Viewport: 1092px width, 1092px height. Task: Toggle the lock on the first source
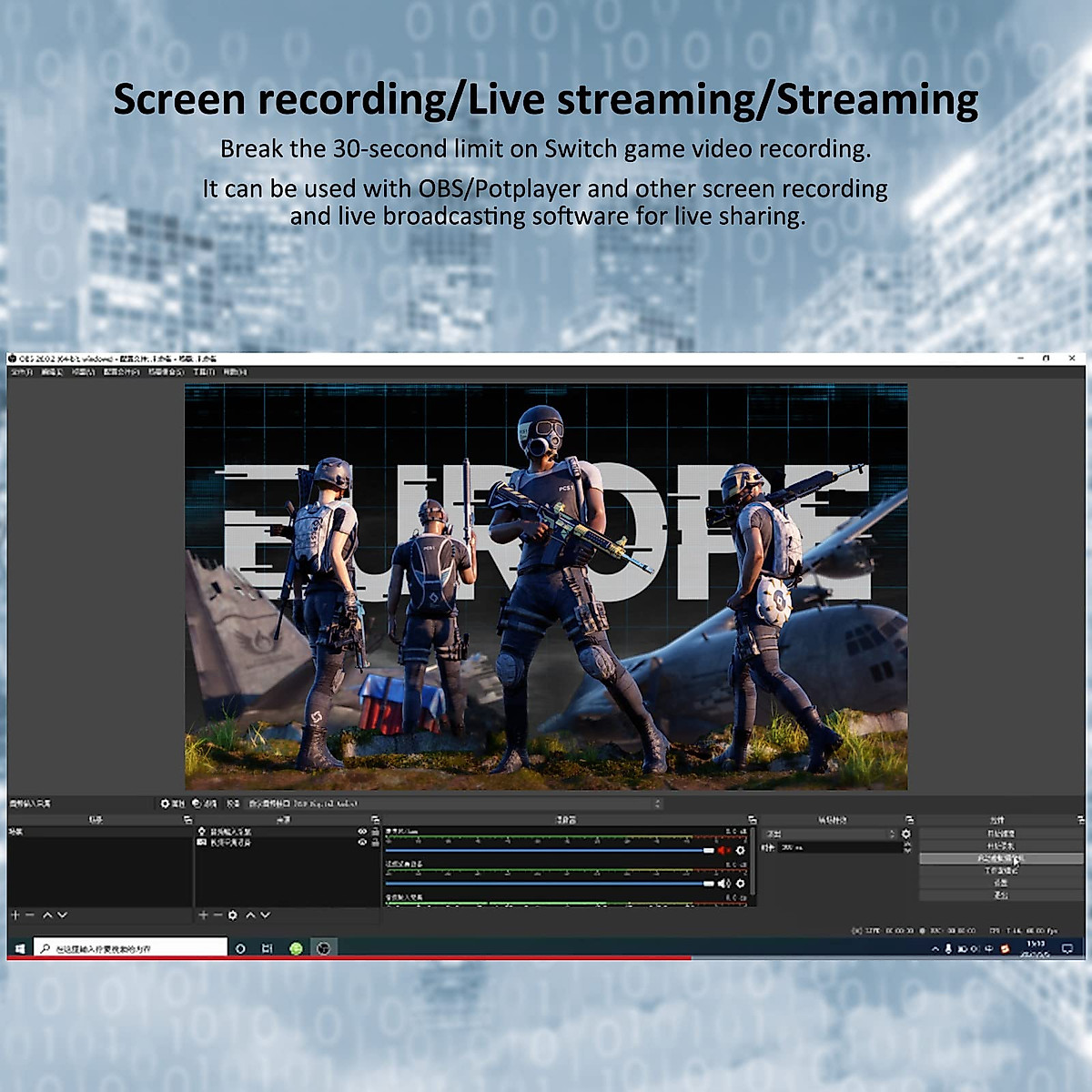(374, 832)
